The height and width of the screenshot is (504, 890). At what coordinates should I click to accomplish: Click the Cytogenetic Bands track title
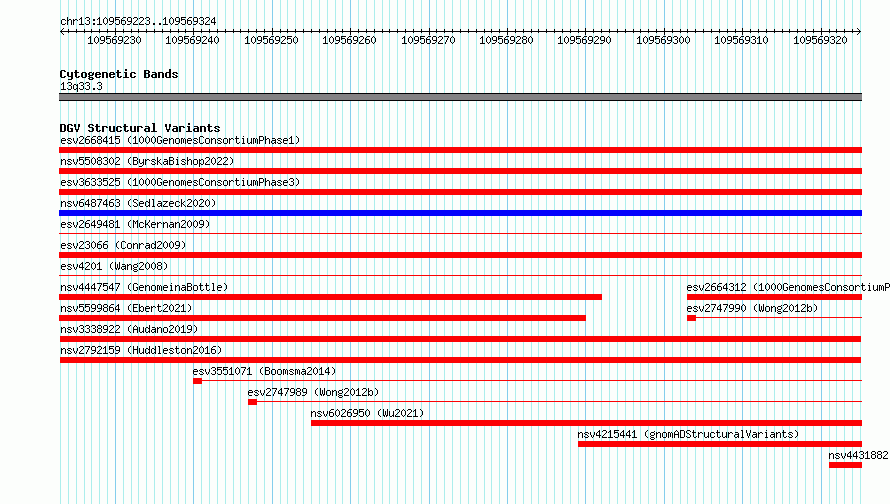coord(119,74)
